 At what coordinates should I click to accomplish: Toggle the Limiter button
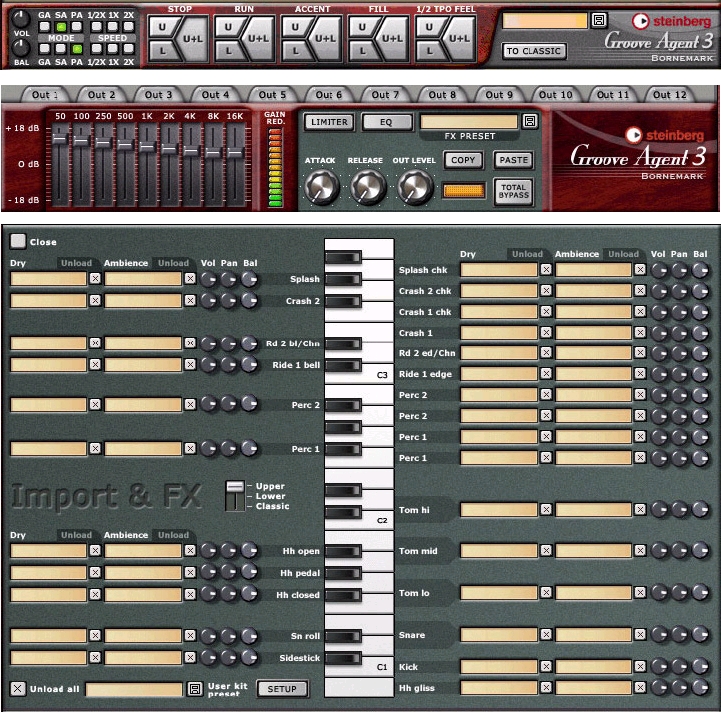pos(329,122)
